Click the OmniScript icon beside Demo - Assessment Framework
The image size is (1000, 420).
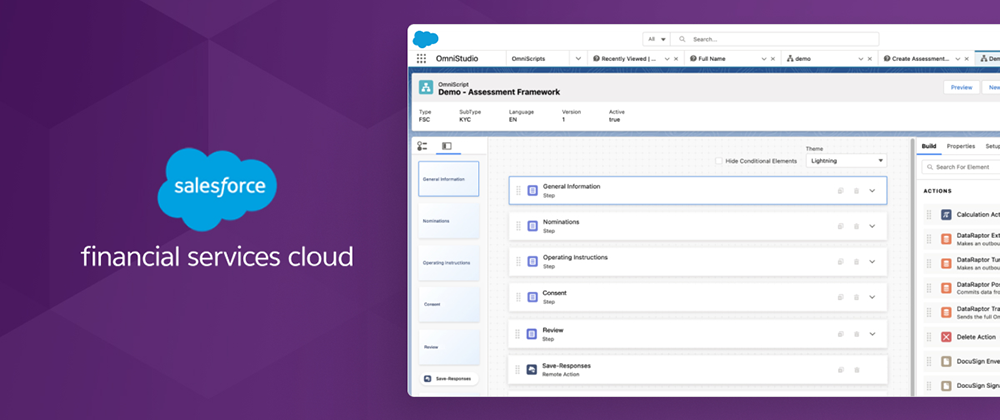426,87
